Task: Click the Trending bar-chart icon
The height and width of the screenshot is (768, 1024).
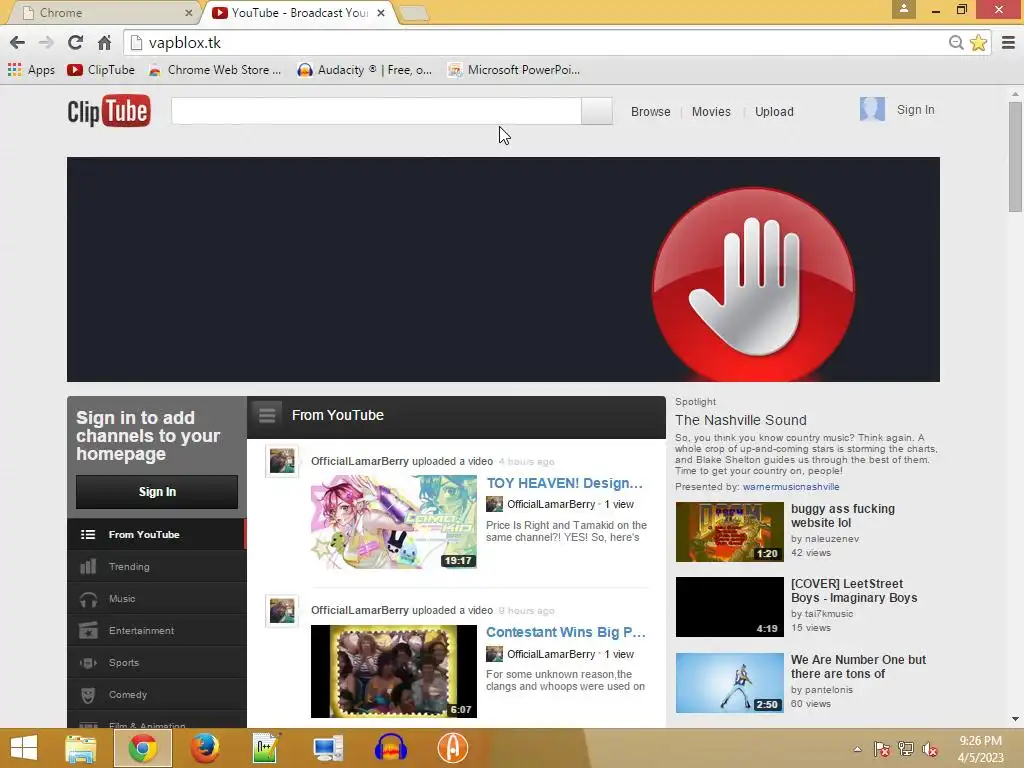Action: 88,566
